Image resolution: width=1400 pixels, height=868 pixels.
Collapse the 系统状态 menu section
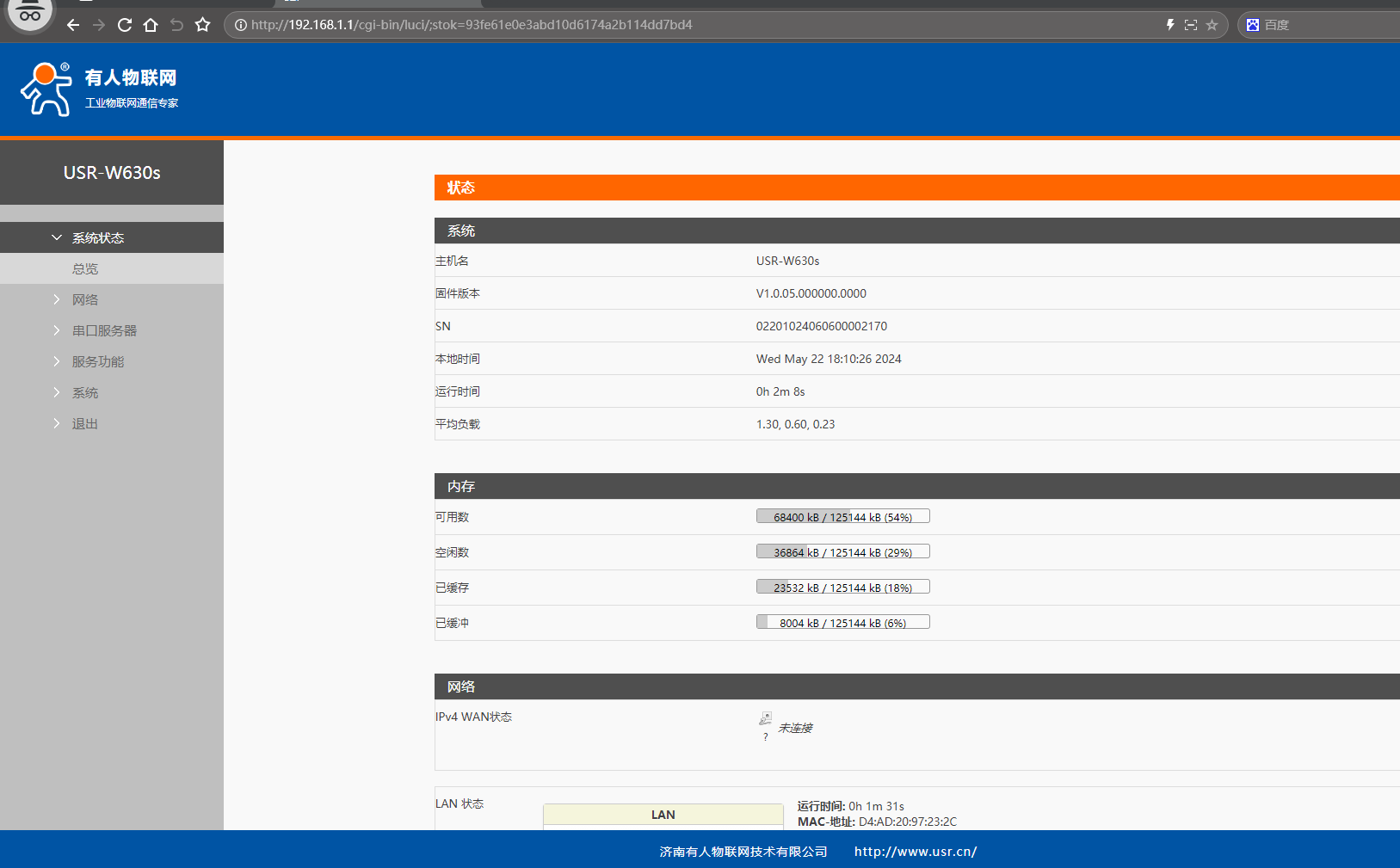[98, 237]
